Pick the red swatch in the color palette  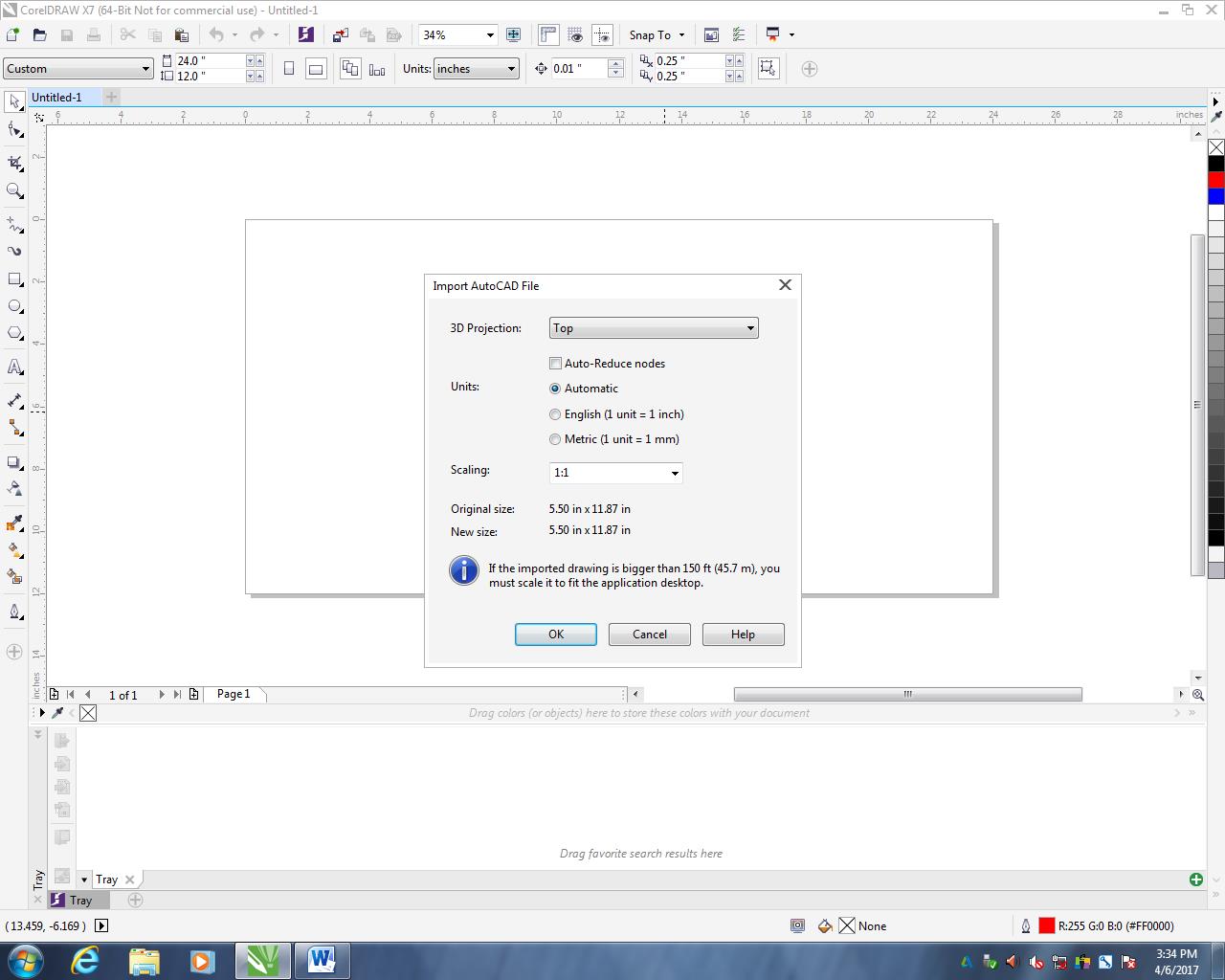pos(1216,180)
